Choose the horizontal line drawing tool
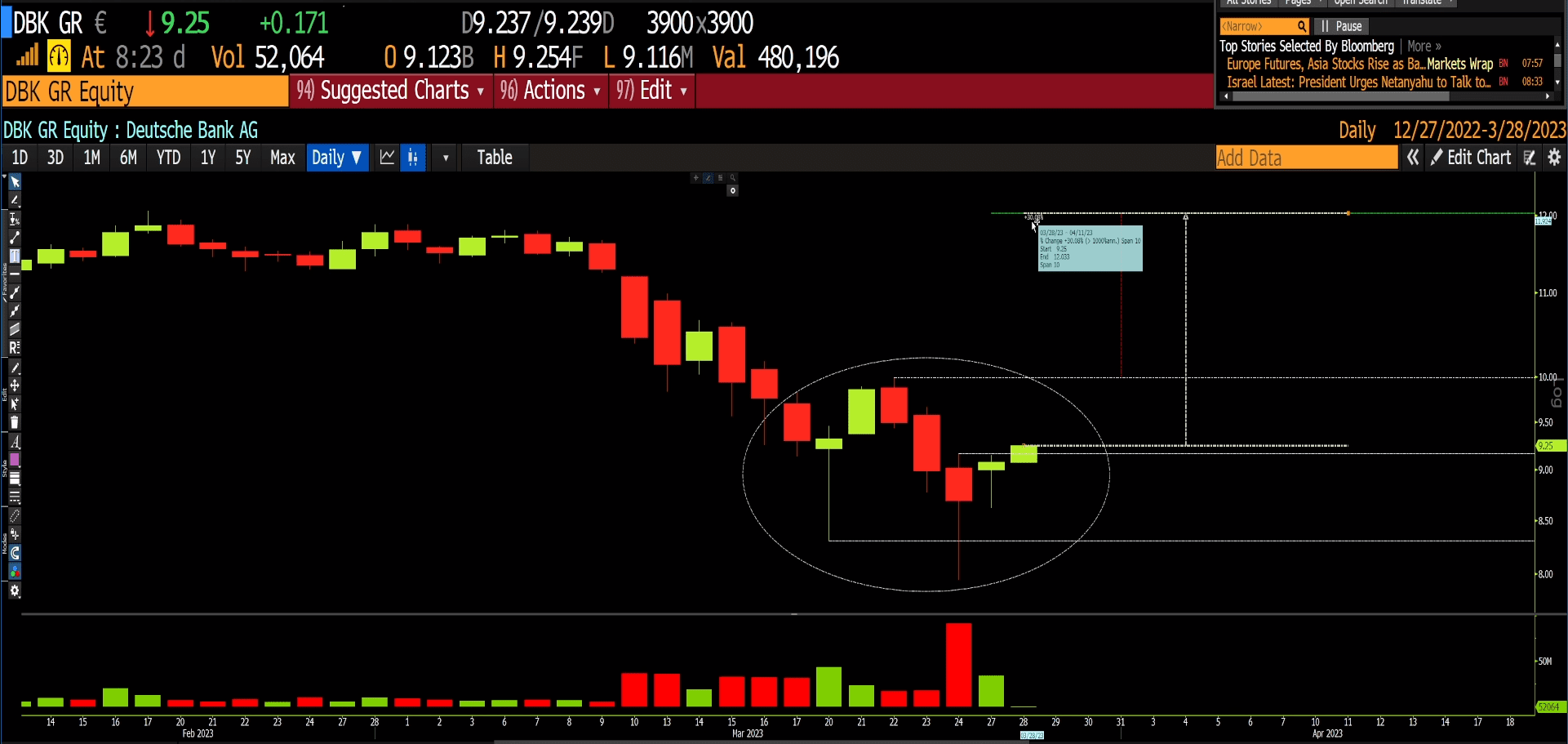The image size is (1568, 744). [x=15, y=274]
